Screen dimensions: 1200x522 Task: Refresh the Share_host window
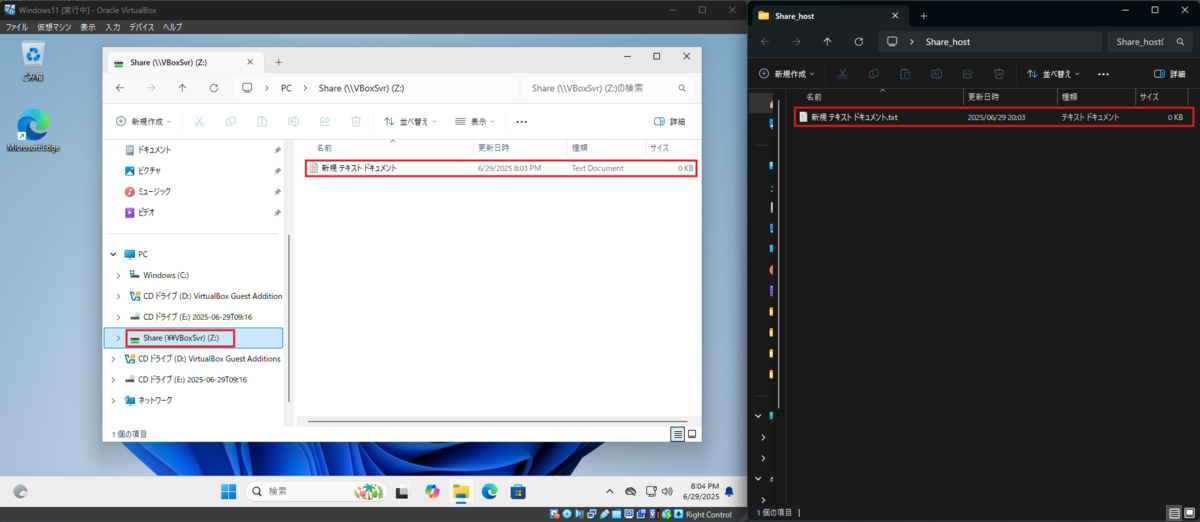click(x=859, y=42)
